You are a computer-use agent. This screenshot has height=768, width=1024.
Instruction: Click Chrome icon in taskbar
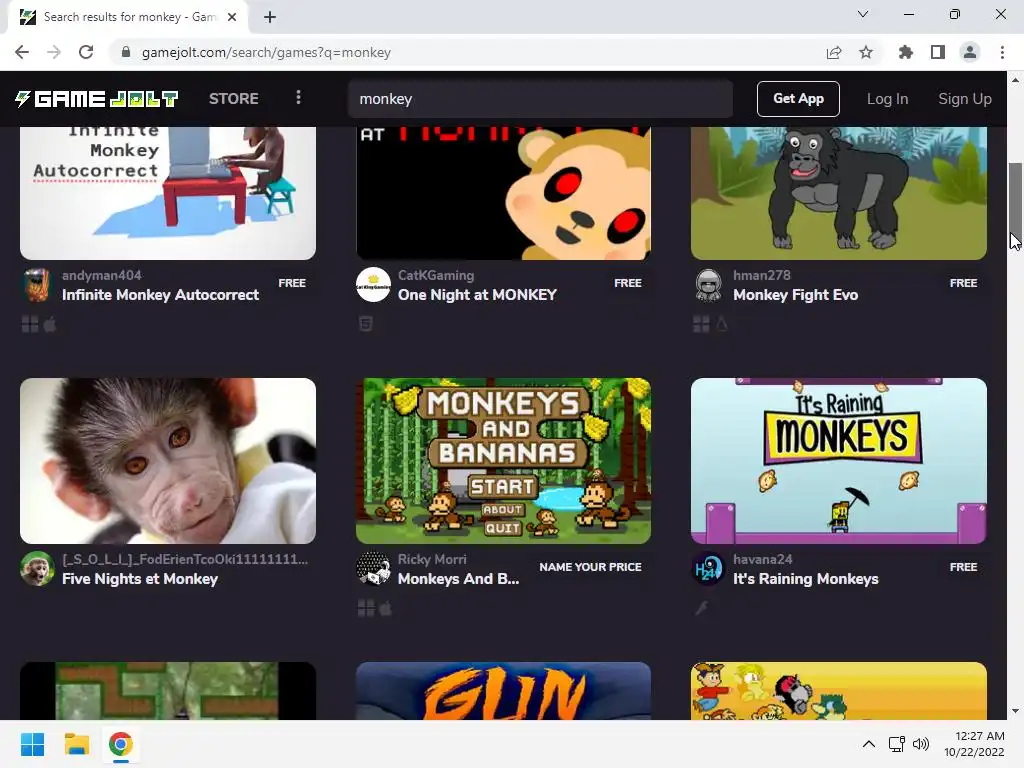click(120, 744)
